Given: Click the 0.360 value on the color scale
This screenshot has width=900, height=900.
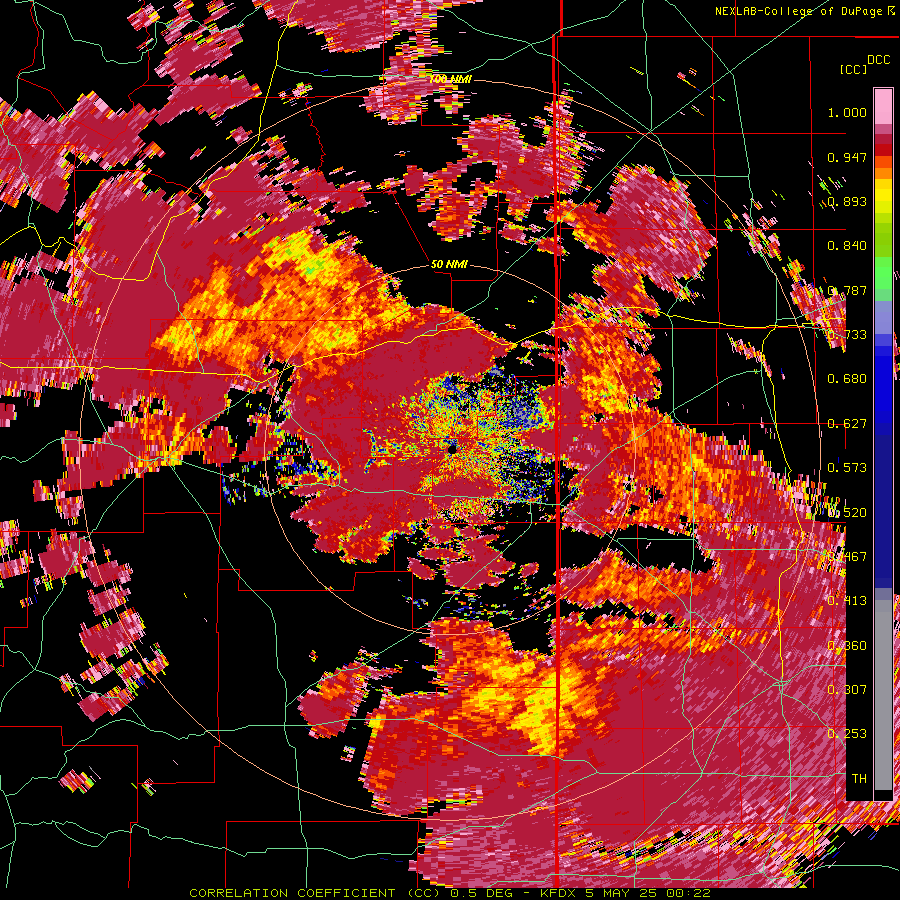Looking at the screenshot, I should click(x=847, y=646).
